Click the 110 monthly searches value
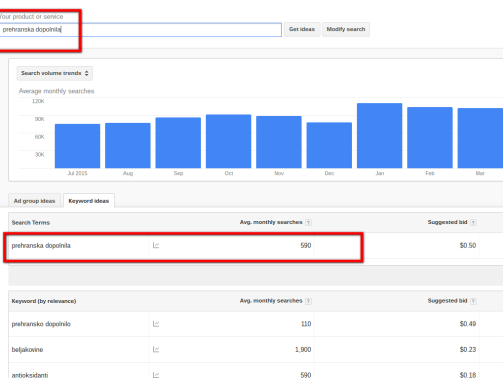Screen dimensions: 503x378 306,324
